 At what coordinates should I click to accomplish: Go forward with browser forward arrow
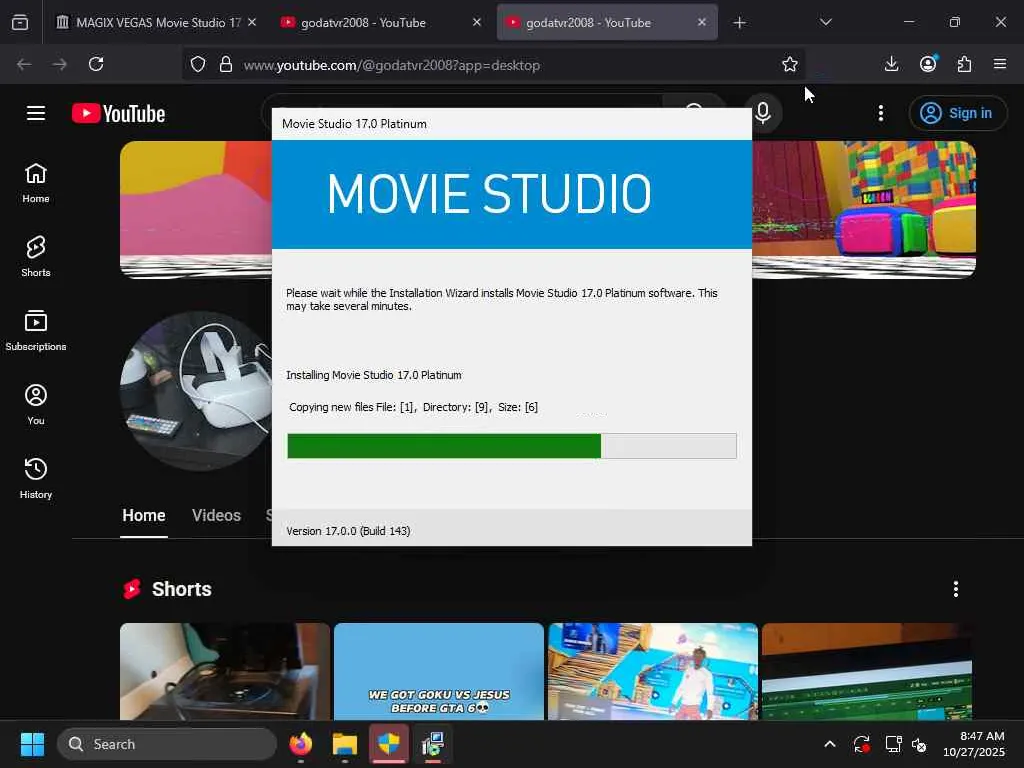[59, 64]
